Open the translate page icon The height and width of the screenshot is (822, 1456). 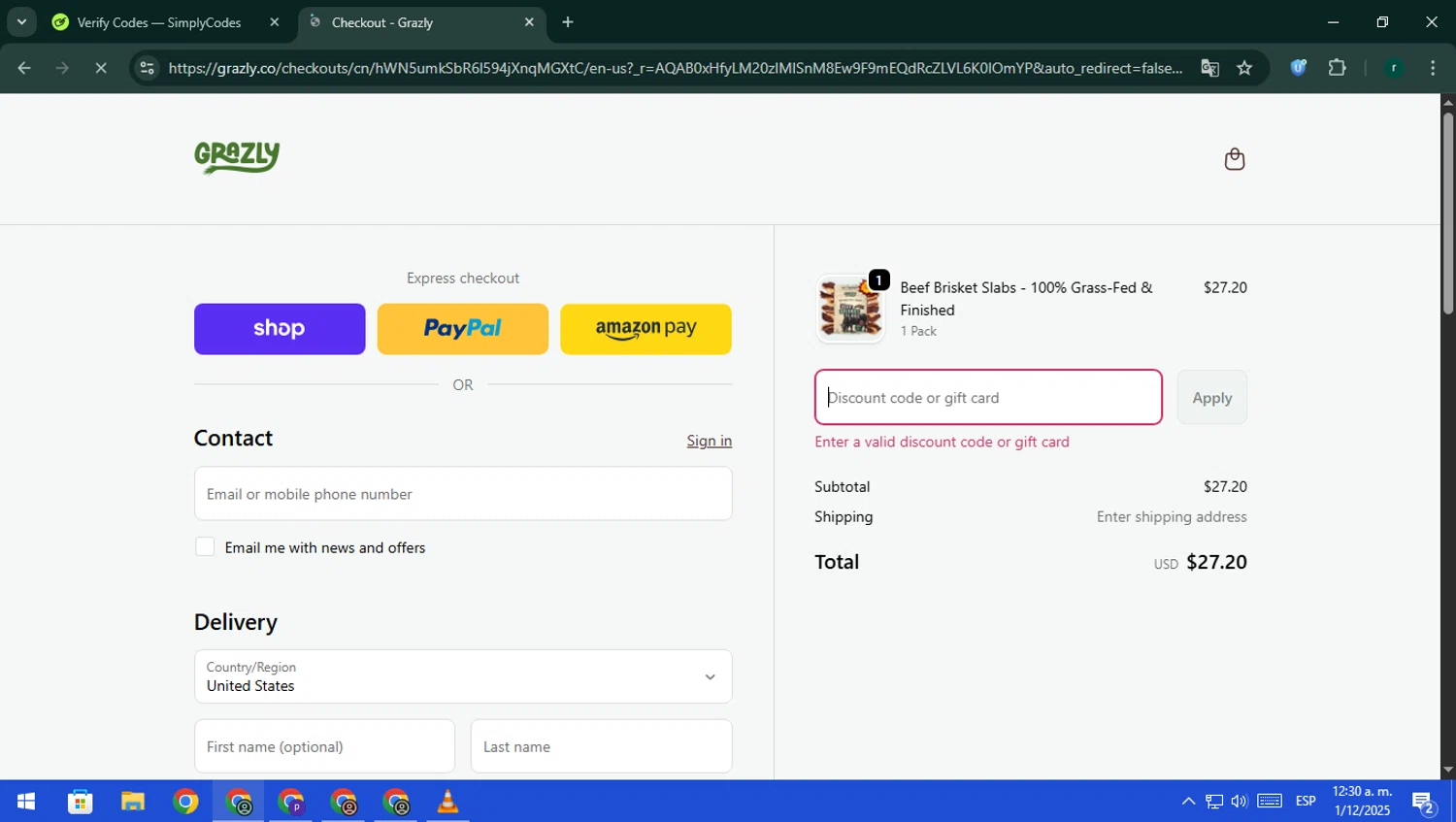click(1209, 68)
